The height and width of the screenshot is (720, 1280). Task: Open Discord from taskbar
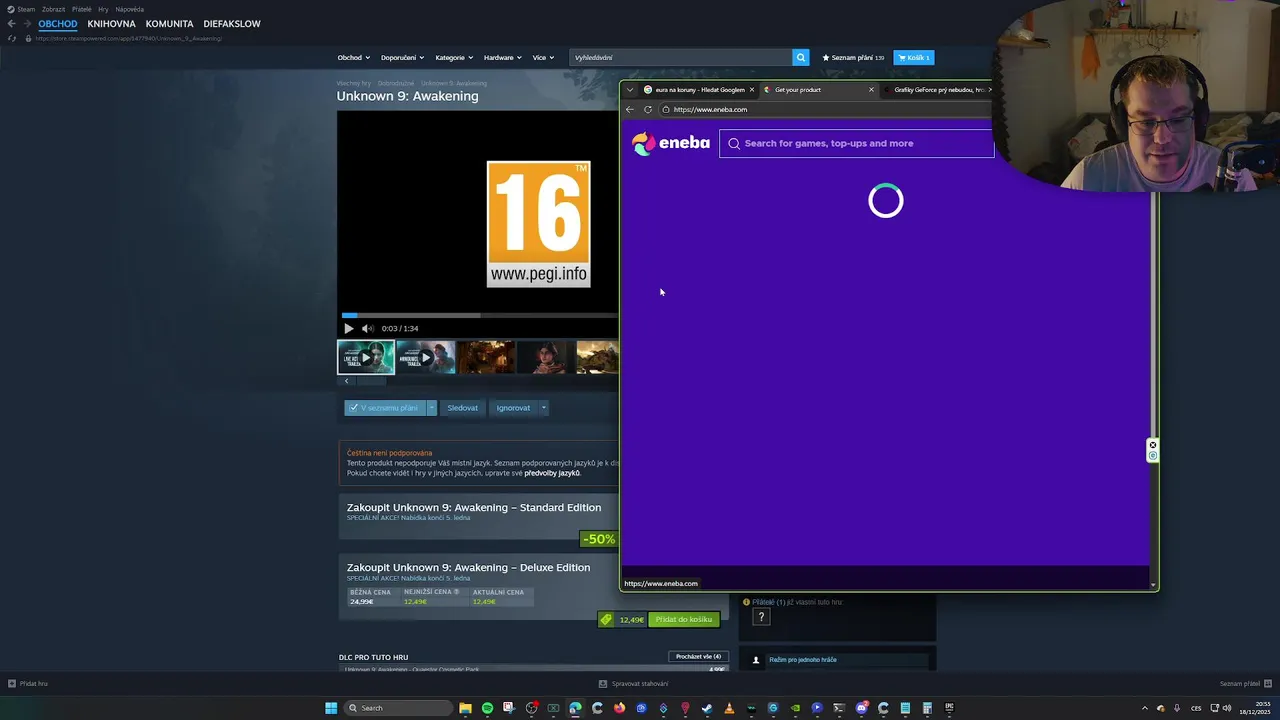point(861,708)
